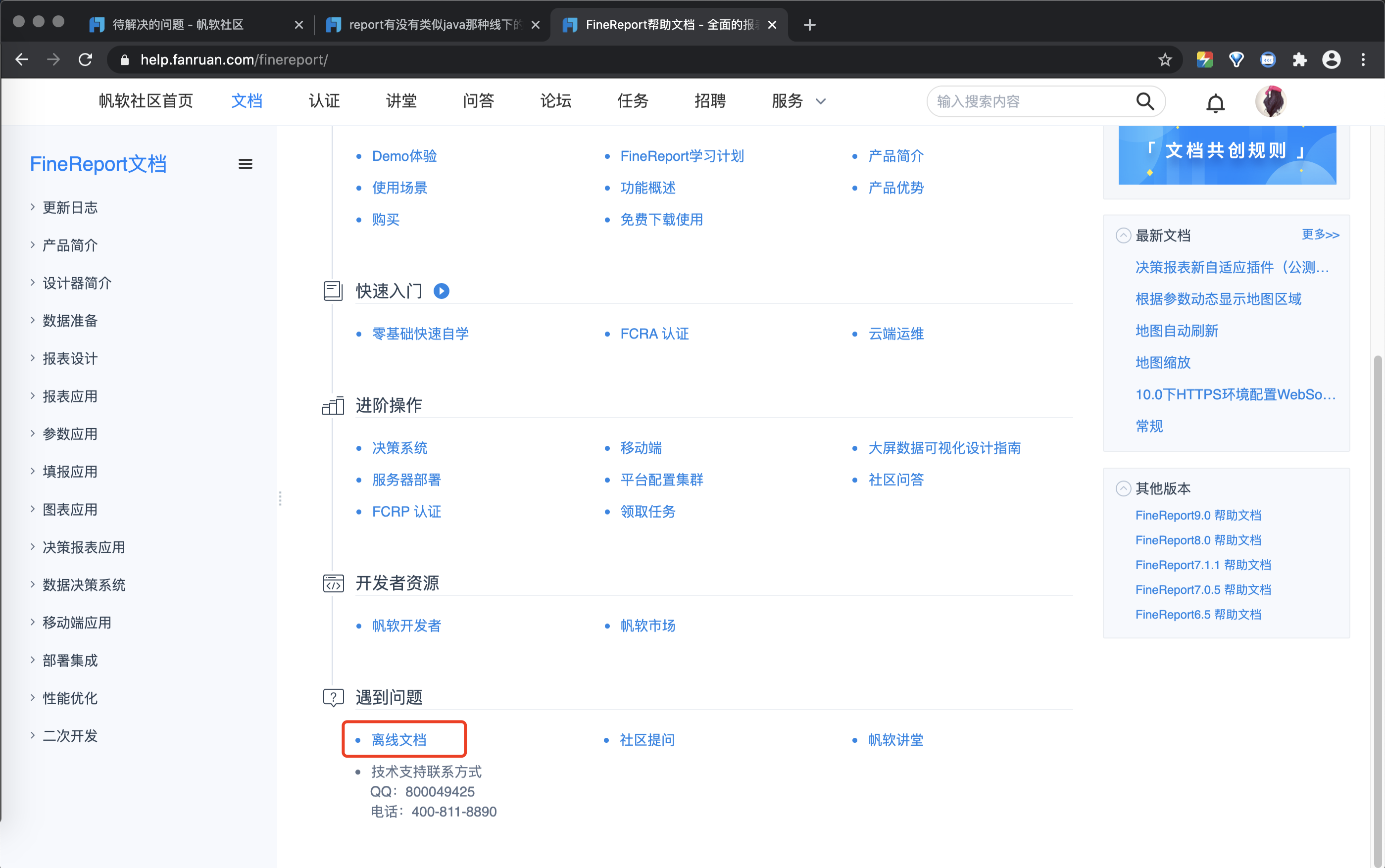The width and height of the screenshot is (1385, 868).
Task: Bookmark page with star icon
Action: (1165, 60)
